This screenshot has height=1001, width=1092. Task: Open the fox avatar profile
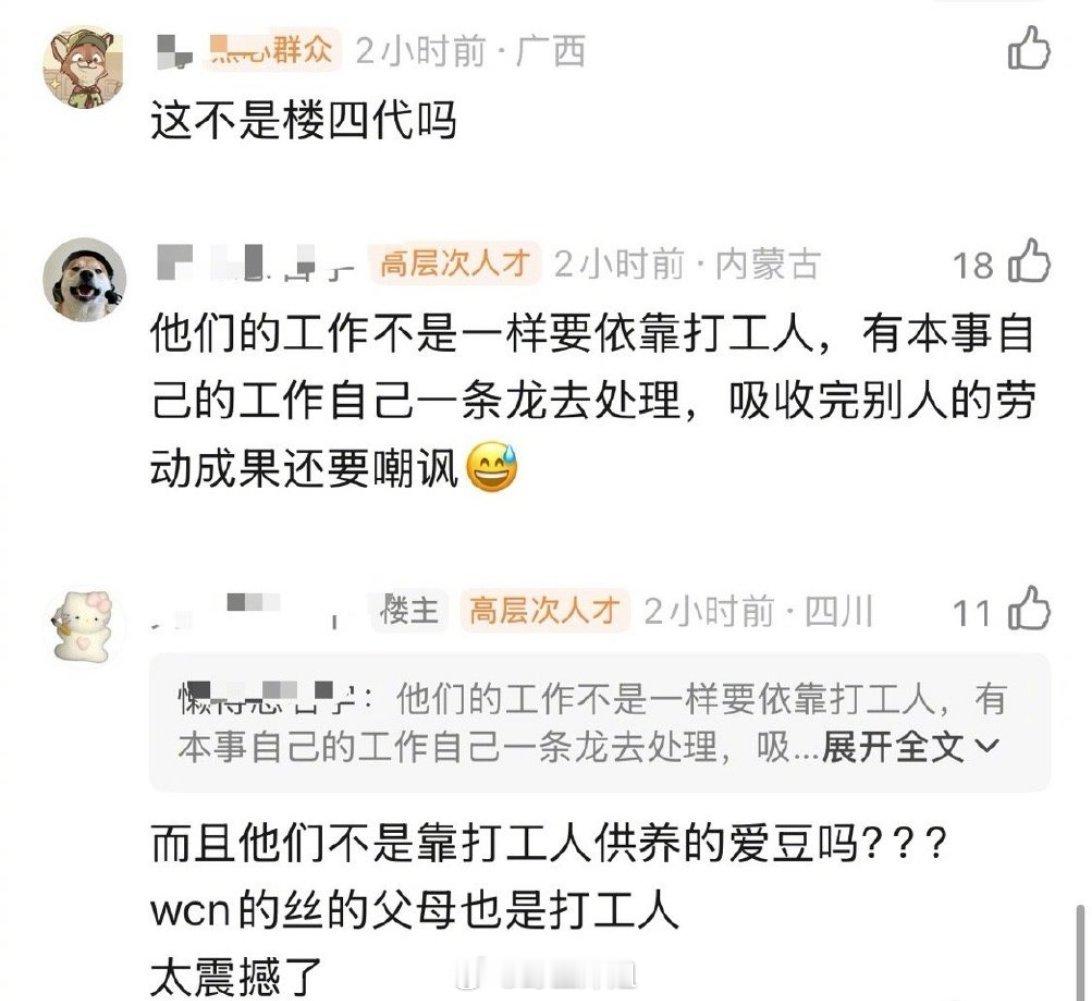click(x=85, y=68)
